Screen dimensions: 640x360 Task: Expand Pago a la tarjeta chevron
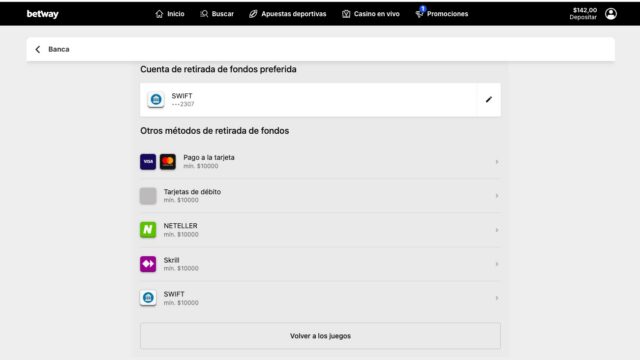[x=497, y=162]
